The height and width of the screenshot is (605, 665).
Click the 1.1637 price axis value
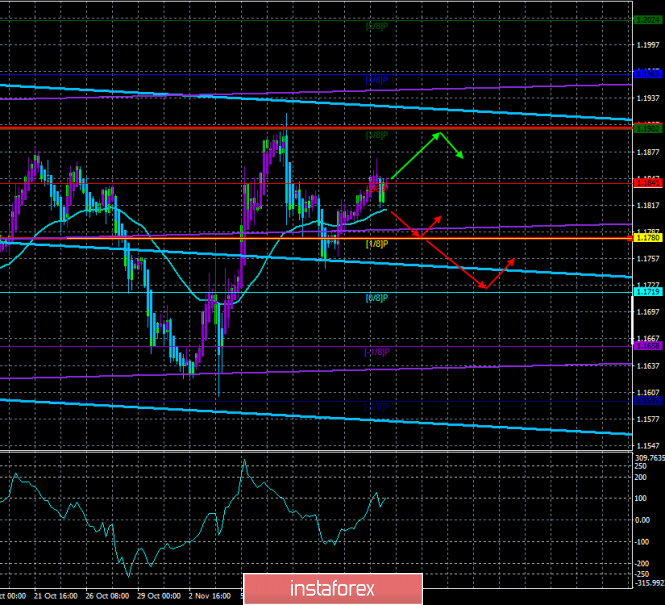tap(648, 366)
